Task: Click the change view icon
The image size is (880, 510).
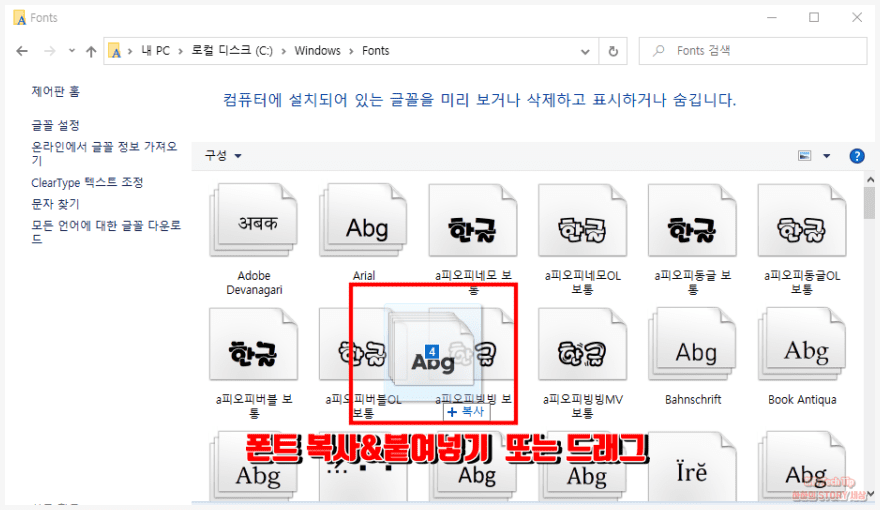Action: 805,155
